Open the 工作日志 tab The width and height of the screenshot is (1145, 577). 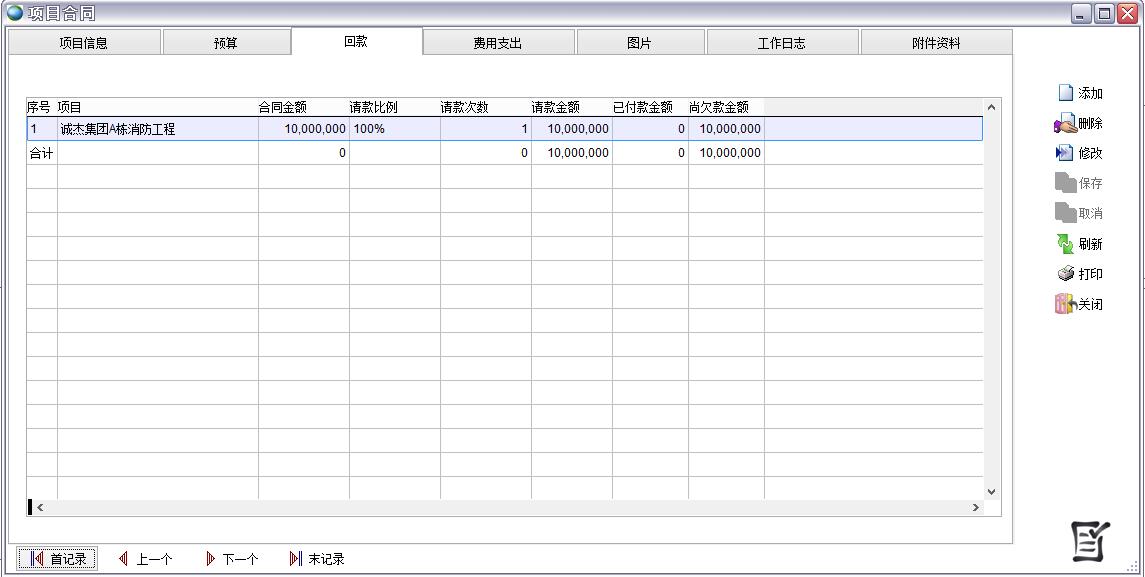782,43
